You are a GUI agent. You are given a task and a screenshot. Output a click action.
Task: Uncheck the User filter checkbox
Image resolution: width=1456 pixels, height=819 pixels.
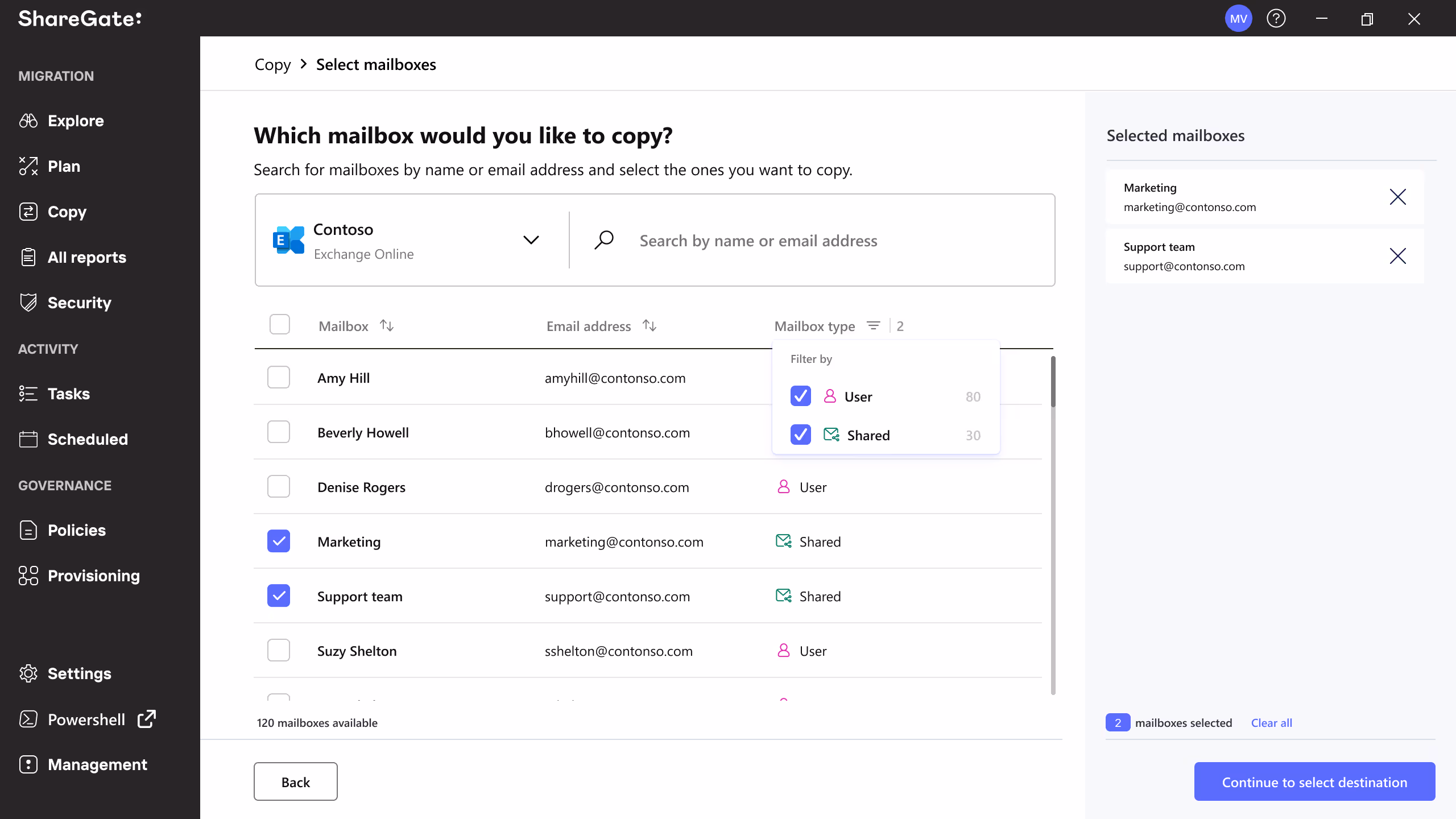[800, 396]
